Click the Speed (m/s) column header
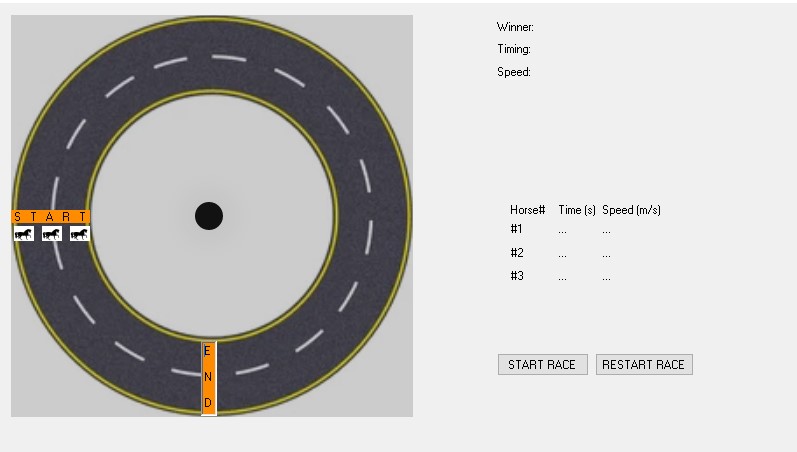Screen dimensions: 797x452 631,210
